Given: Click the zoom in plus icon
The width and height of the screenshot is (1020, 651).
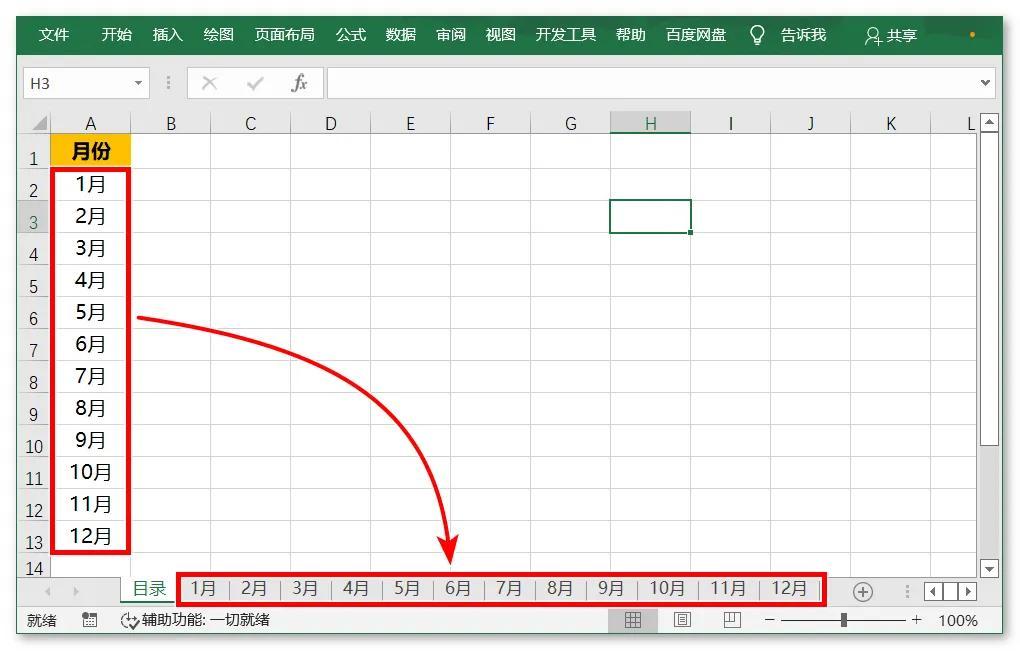Looking at the screenshot, I should 917,620.
